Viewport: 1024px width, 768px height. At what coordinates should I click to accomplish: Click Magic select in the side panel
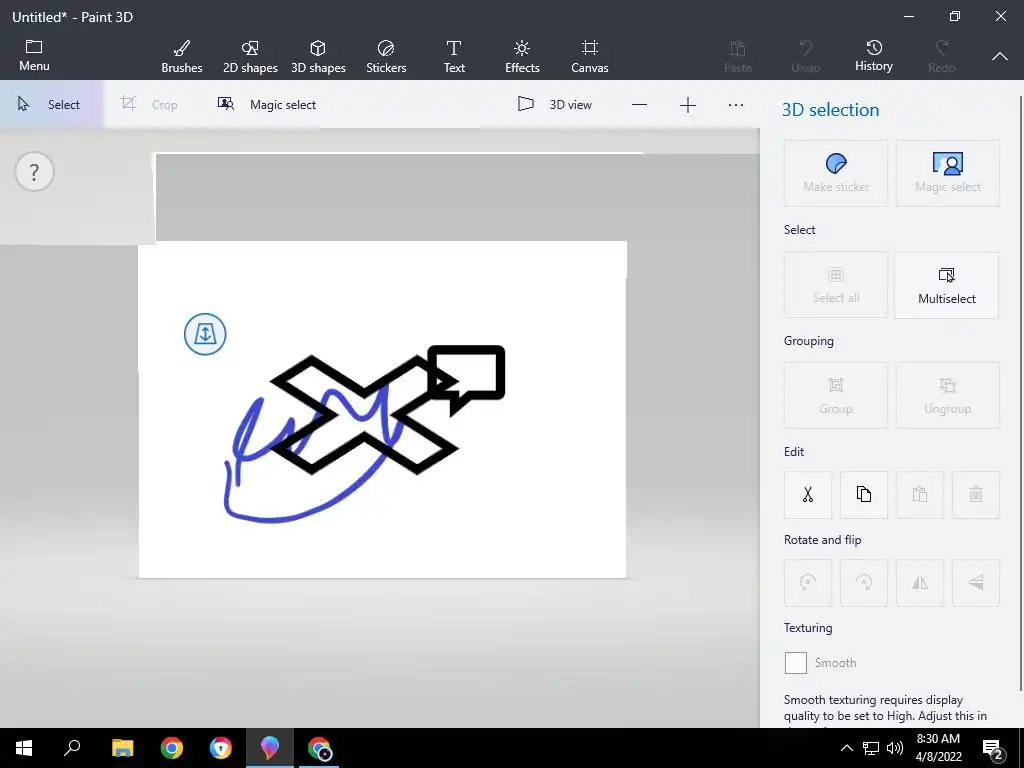click(x=948, y=173)
